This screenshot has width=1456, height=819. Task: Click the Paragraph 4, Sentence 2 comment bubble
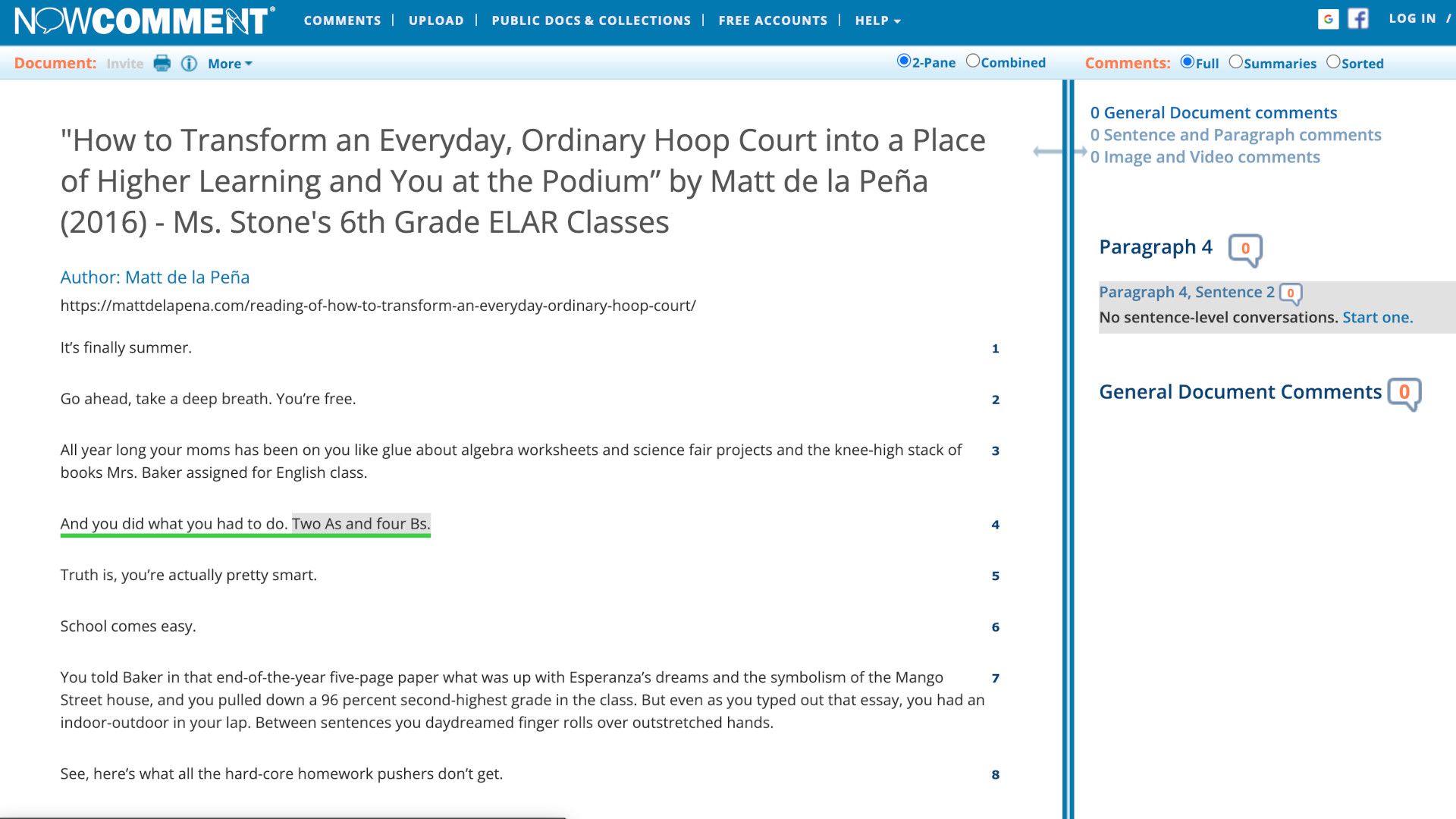tap(1291, 293)
